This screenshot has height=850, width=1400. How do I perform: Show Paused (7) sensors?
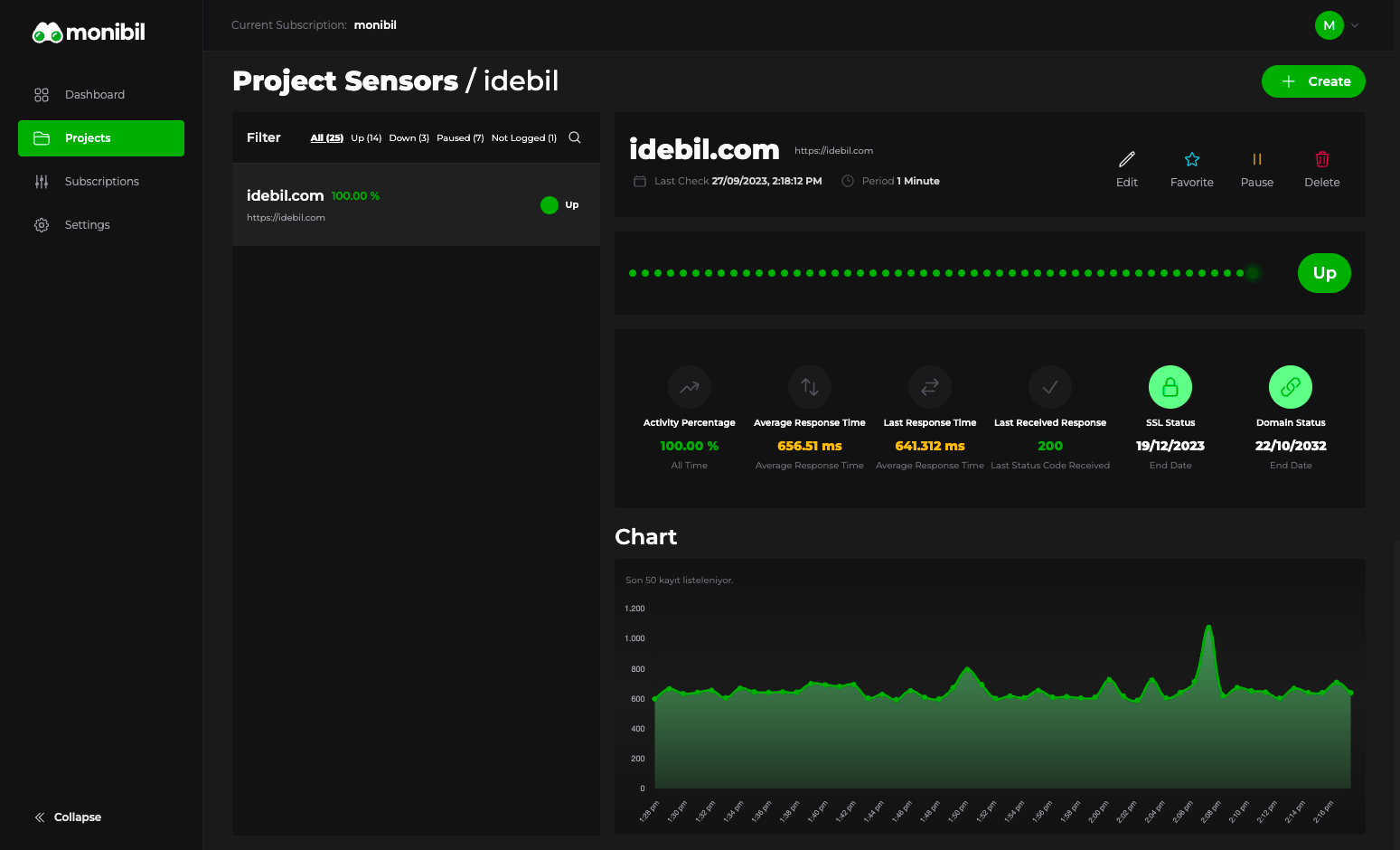click(460, 138)
